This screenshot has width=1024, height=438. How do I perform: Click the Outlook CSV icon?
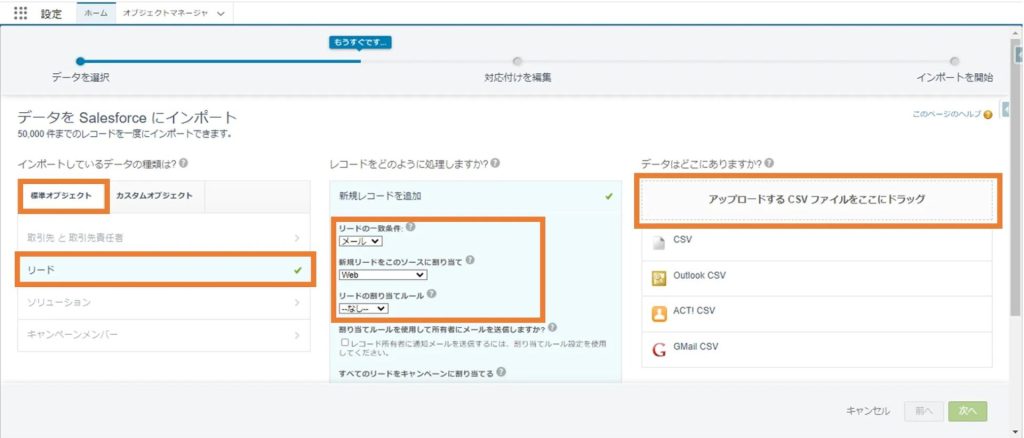pos(658,278)
